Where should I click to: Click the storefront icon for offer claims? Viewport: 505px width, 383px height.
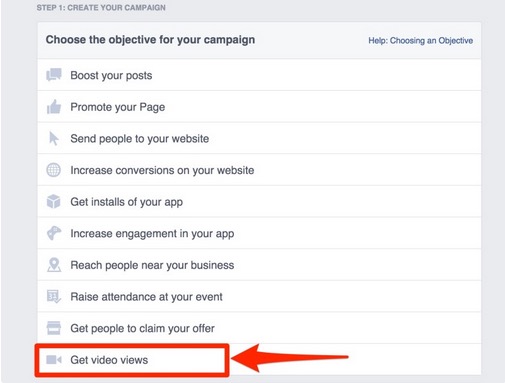[x=54, y=328]
